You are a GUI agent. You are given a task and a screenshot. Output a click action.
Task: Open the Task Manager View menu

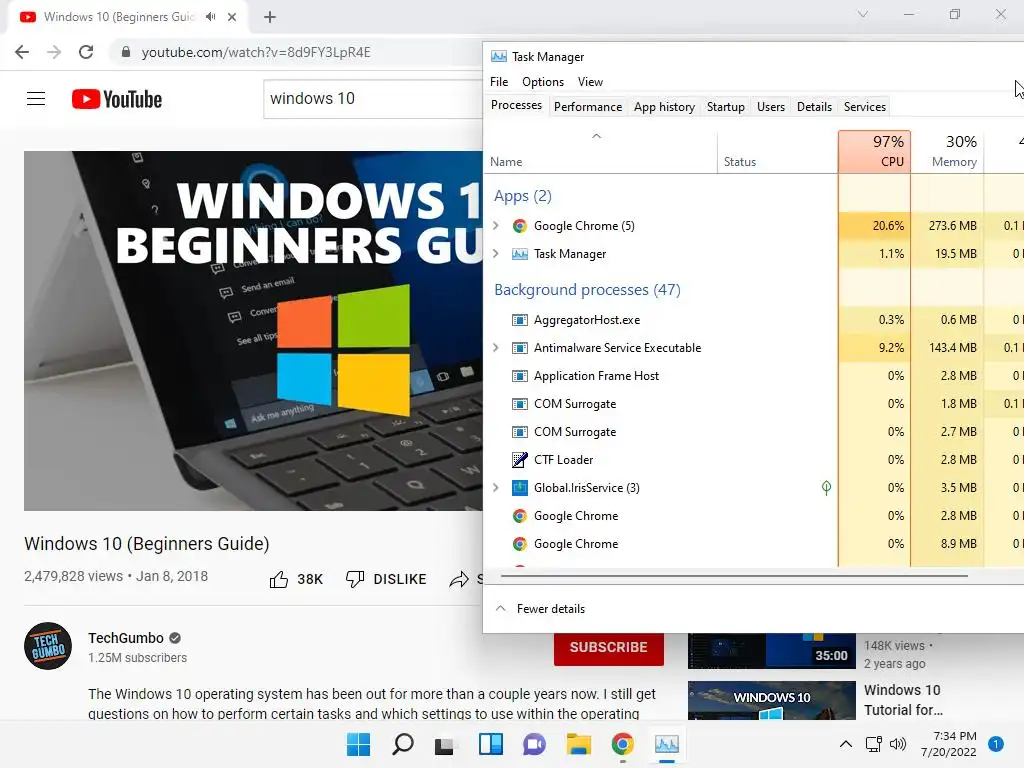pos(590,82)
